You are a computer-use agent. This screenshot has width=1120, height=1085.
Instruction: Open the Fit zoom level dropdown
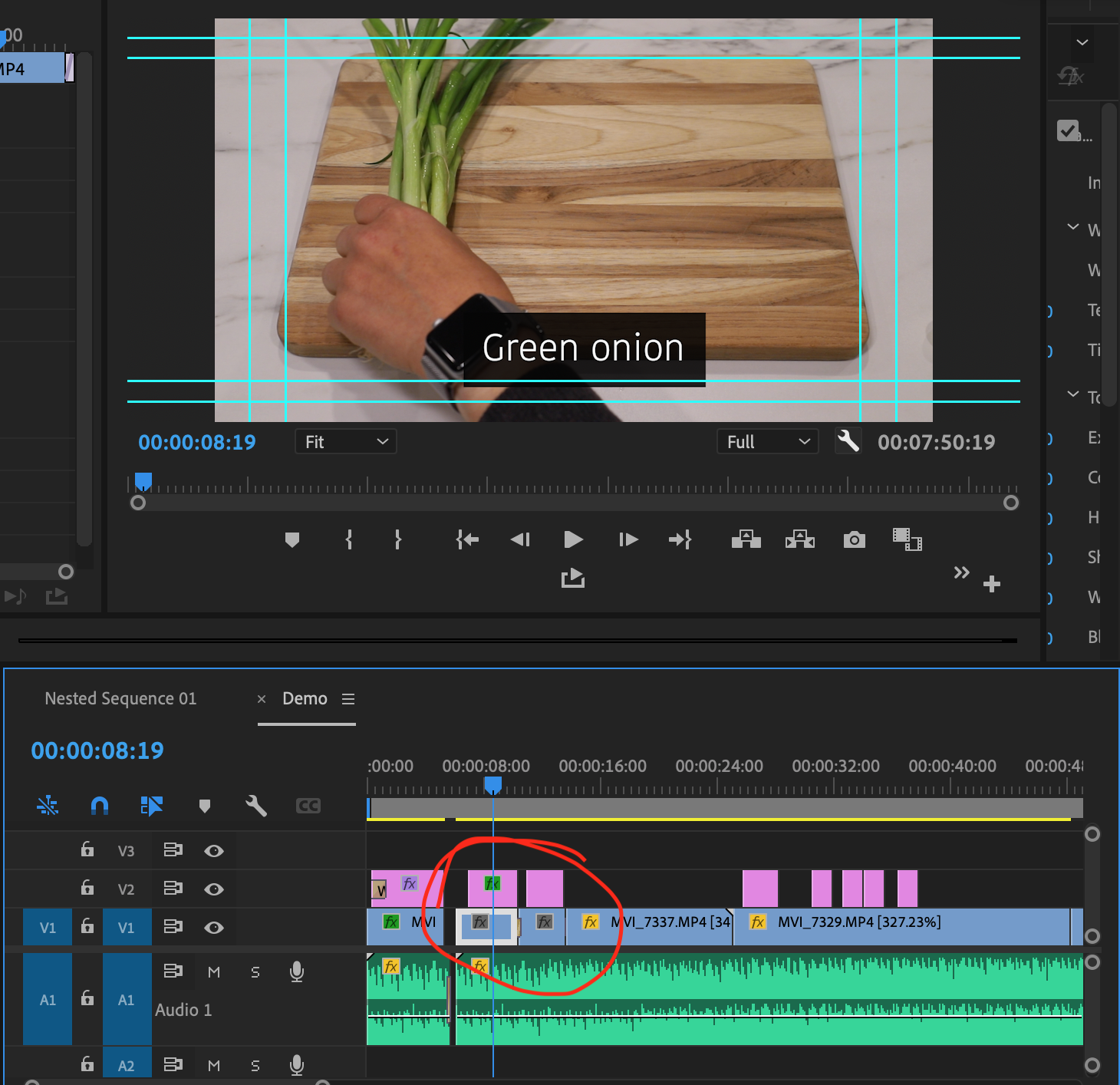pos(345,441)
